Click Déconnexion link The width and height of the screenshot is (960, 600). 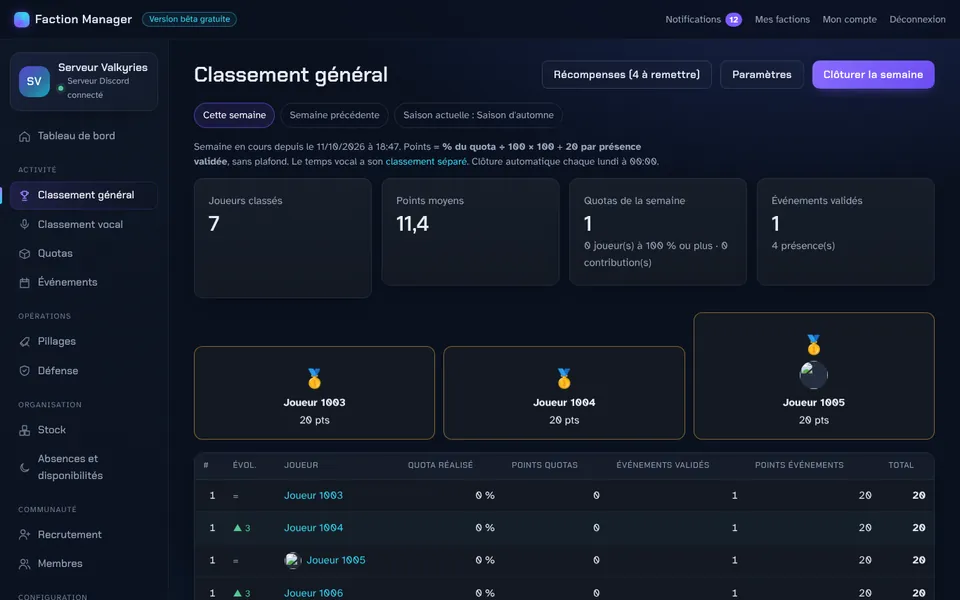[x=917, y=20]
